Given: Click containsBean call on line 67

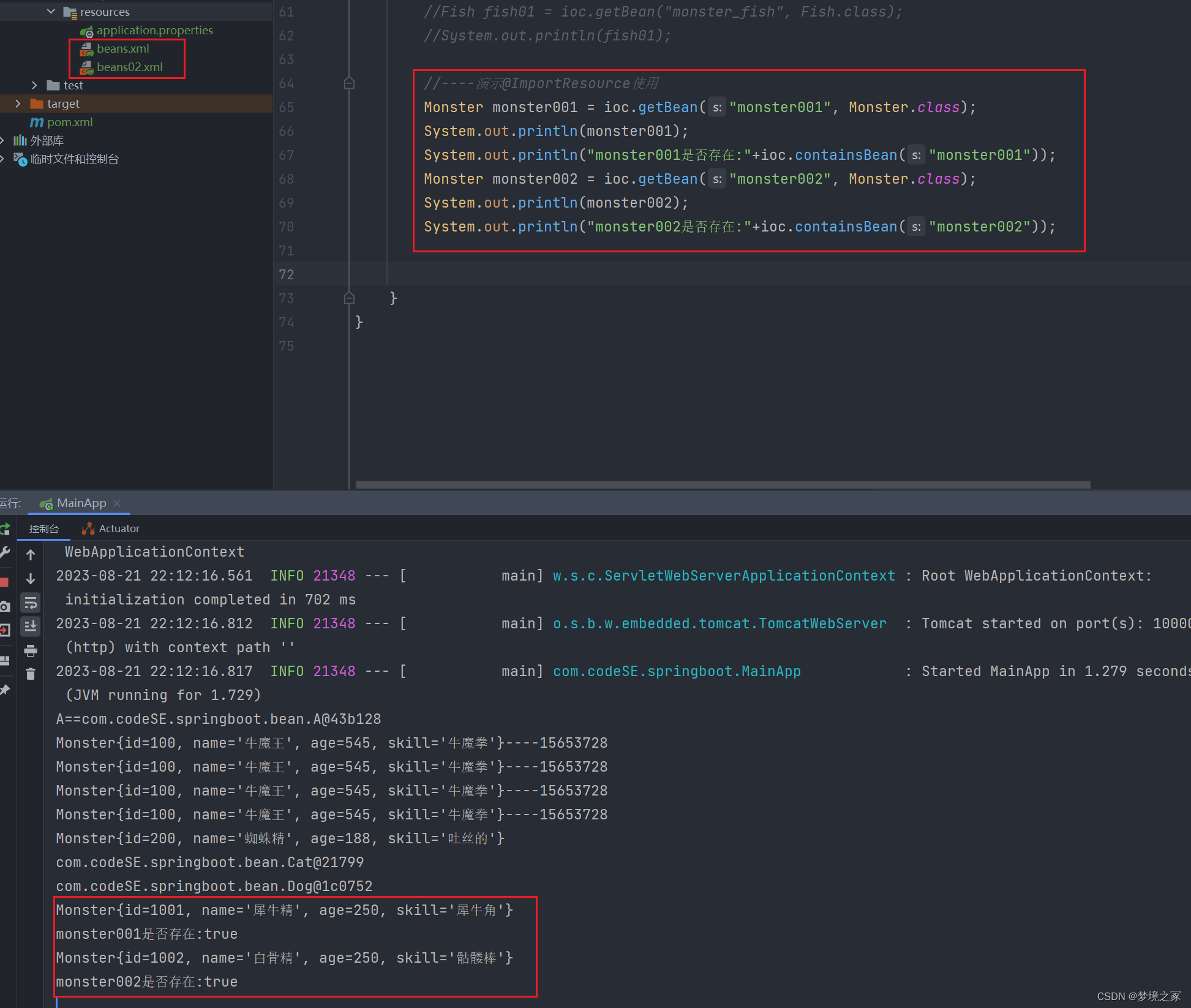Looking at the screenshot, I should [x=846, y=155].
